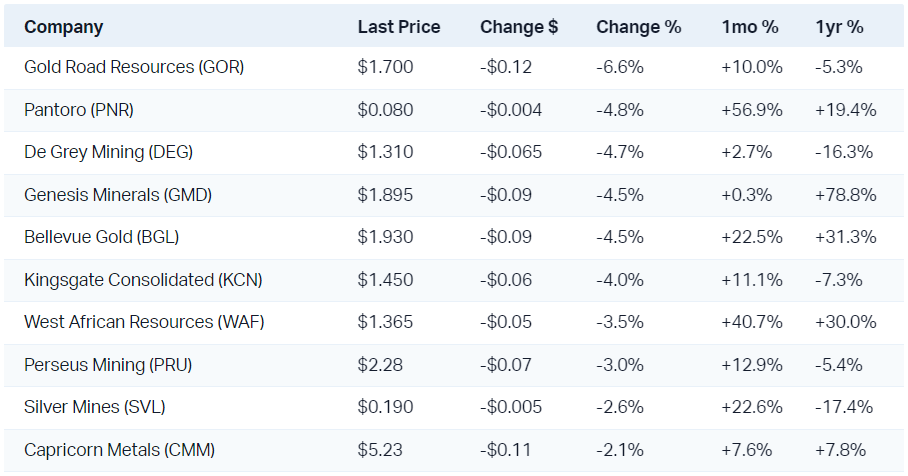Sort by Change % column header
The height and width of the screenshot is (476, 908).
pos(638,27)
